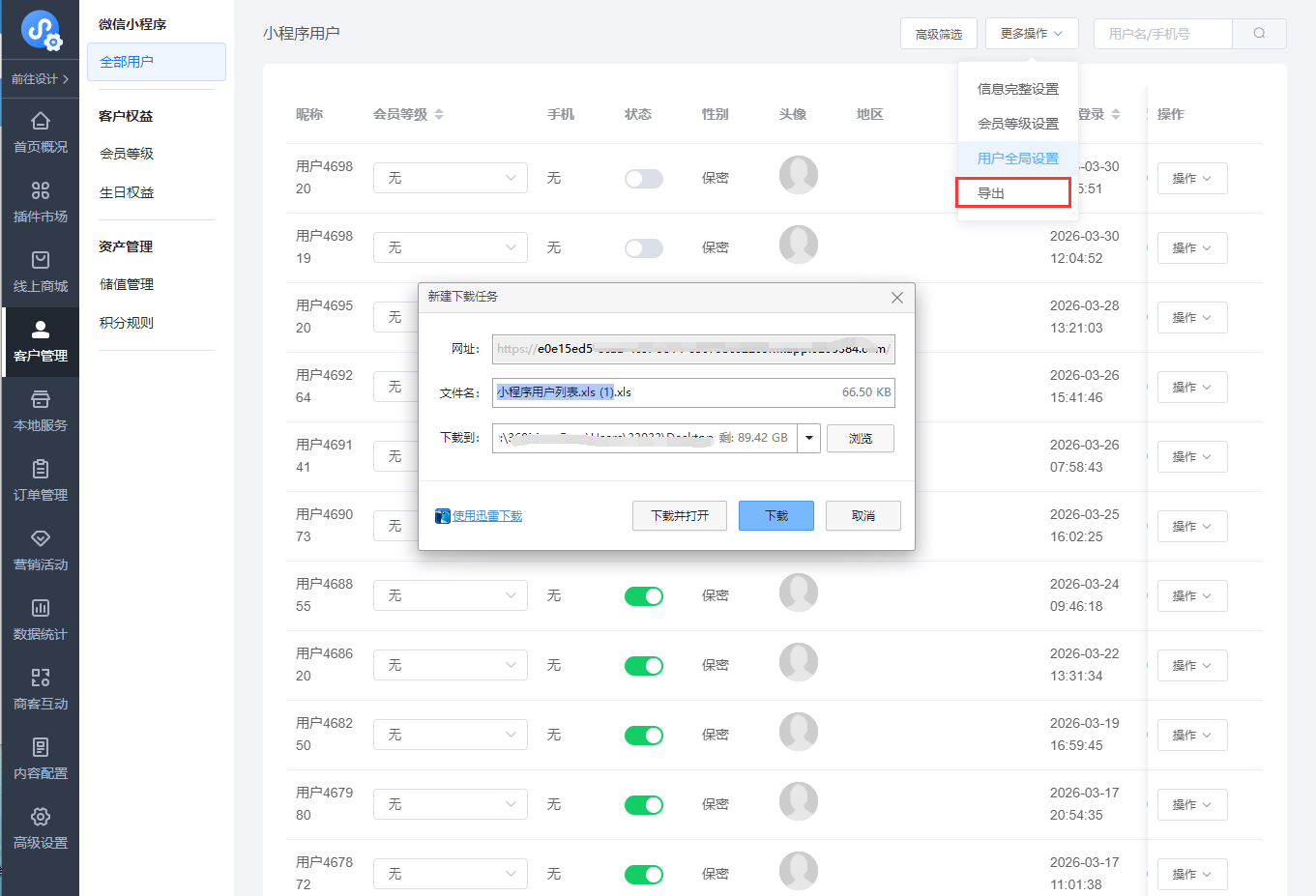Click the 用户名/手机号 search field

click(x=1163, y=34)
